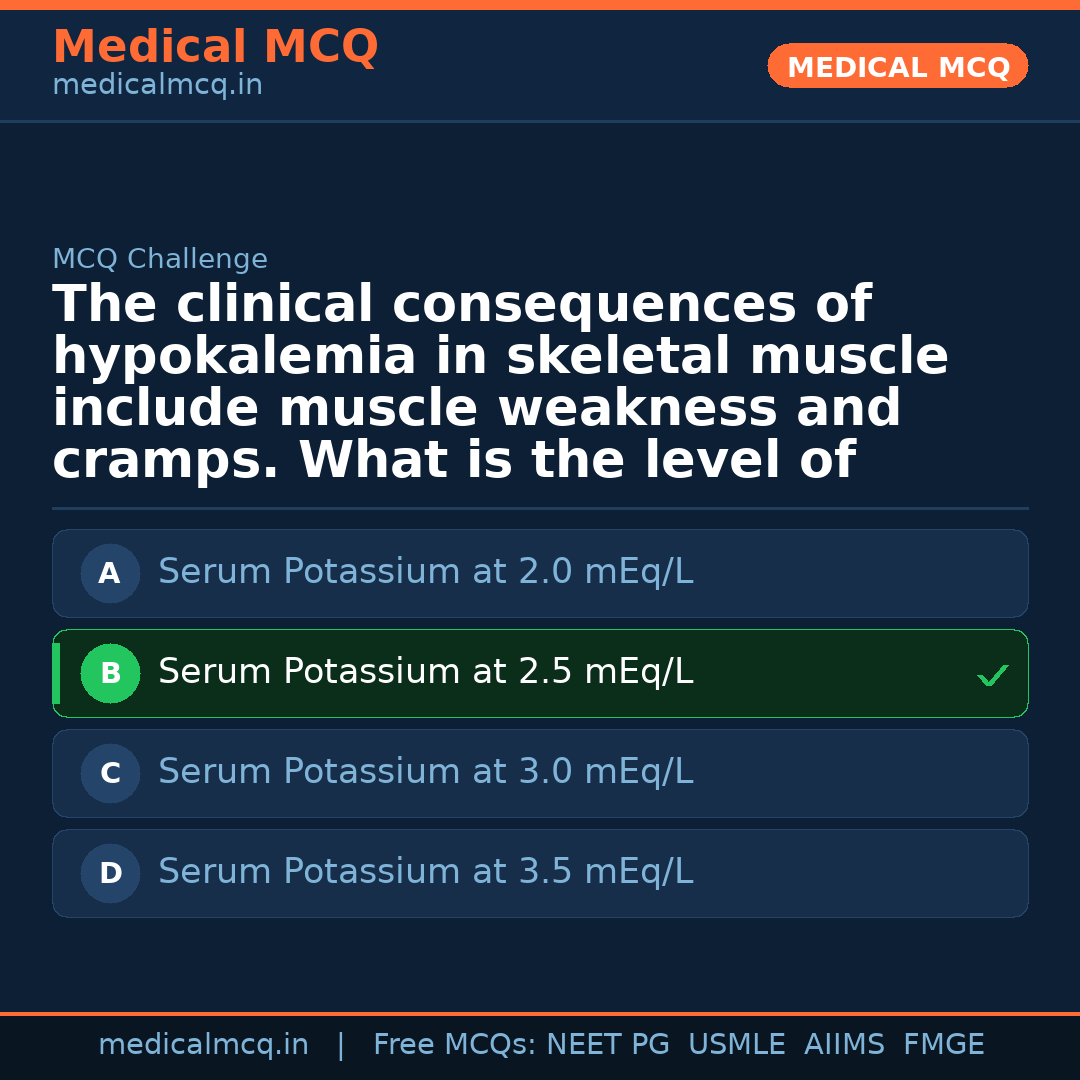Click the FMGE footer label
The width and height of the screenshot is (1080, 1080).
943,1045
